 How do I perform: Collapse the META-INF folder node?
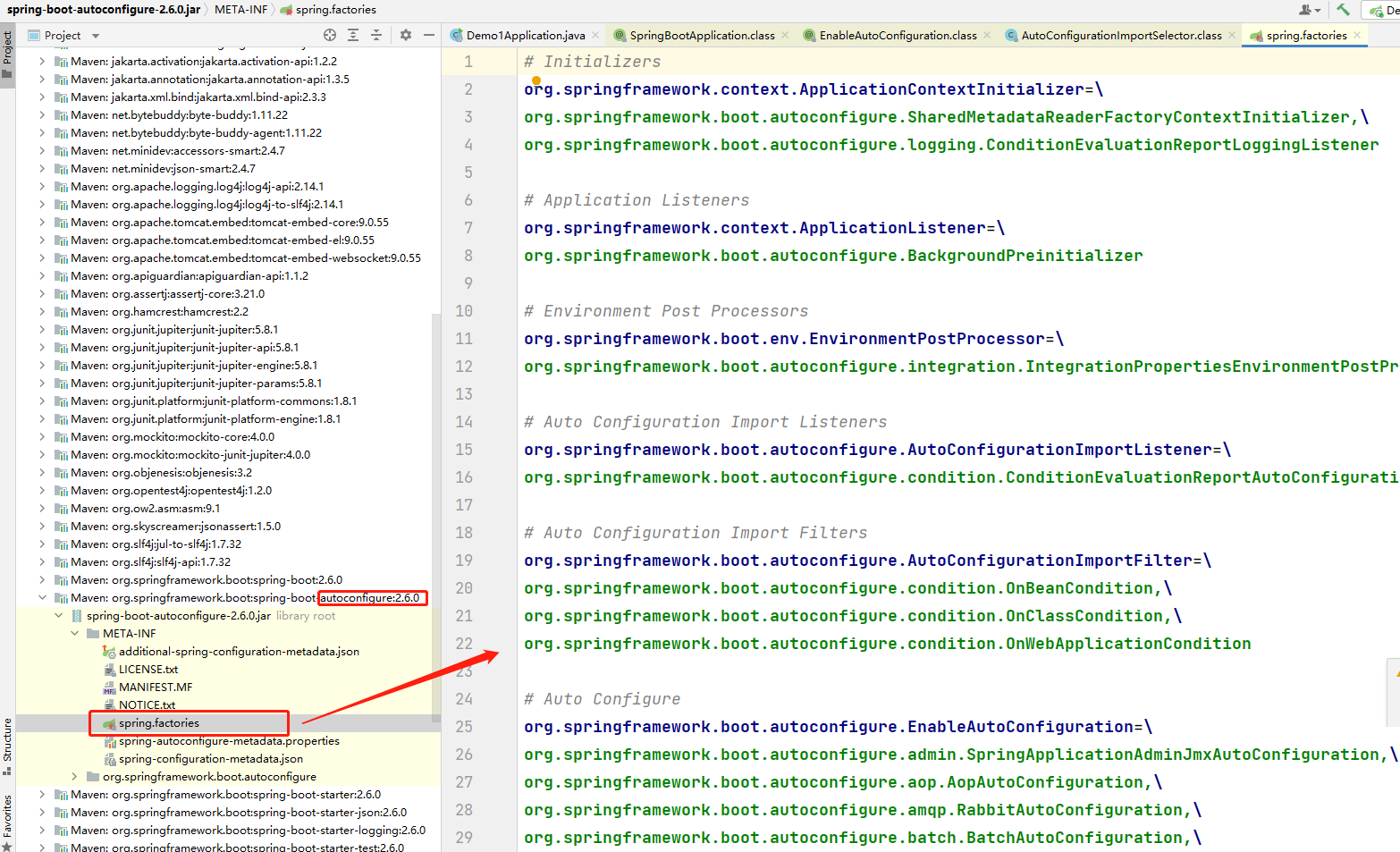(74, 633)
